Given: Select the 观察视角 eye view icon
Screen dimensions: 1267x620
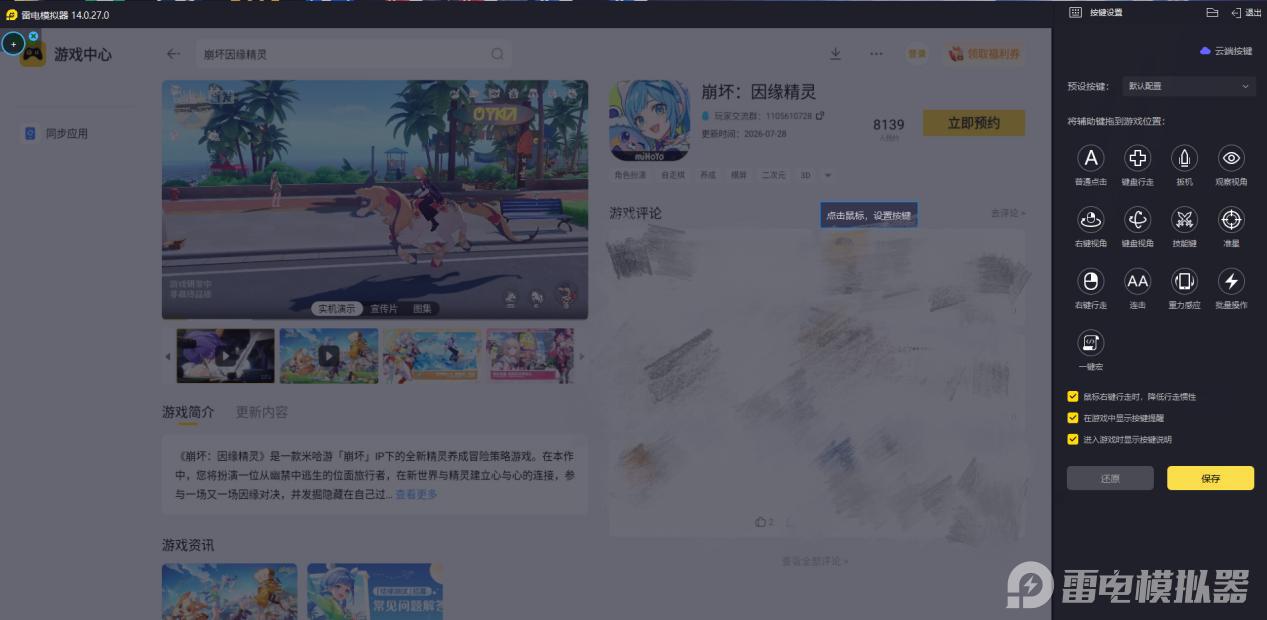Looking at the screenshot, I should click(x=1231, y=158).
